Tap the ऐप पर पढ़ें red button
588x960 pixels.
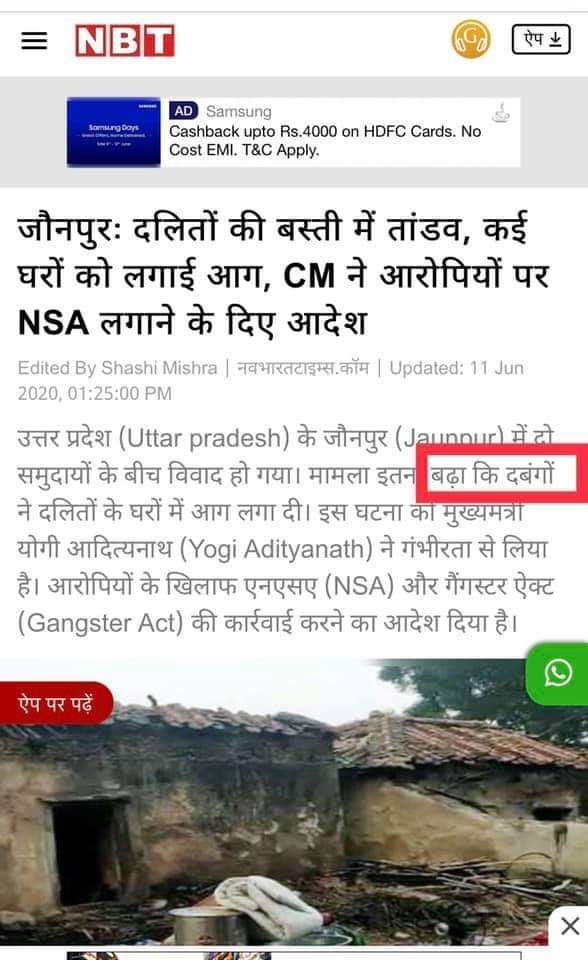pos(56,703)
